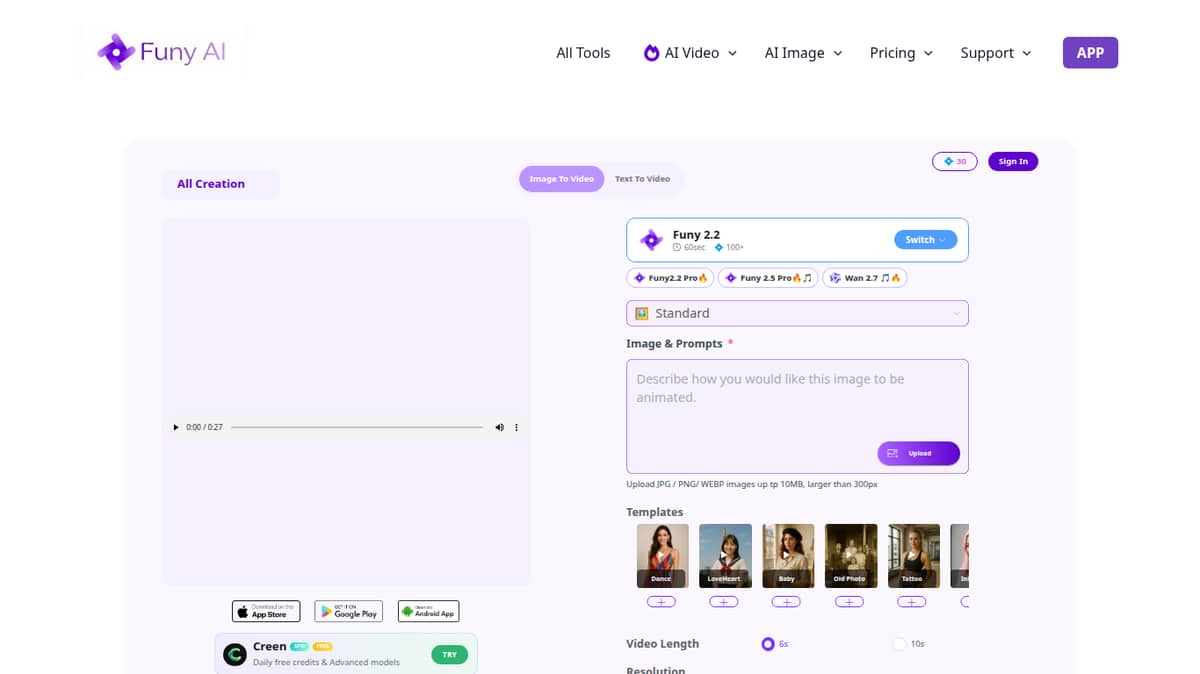Click the 30 credits badge
Image resolution: width=1200 pixels, height=674 pixels.
click(x=954, y=161)
